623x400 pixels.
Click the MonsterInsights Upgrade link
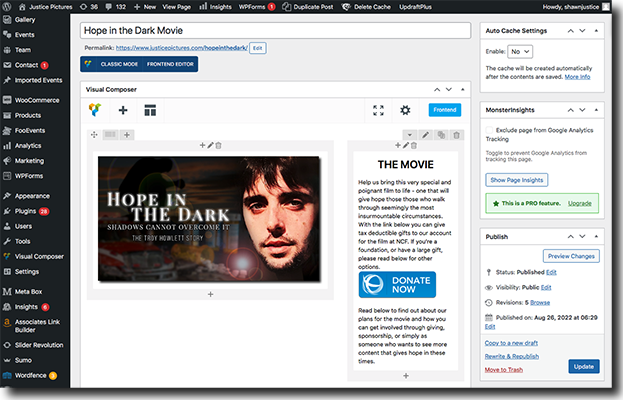[x=579, y=203]
